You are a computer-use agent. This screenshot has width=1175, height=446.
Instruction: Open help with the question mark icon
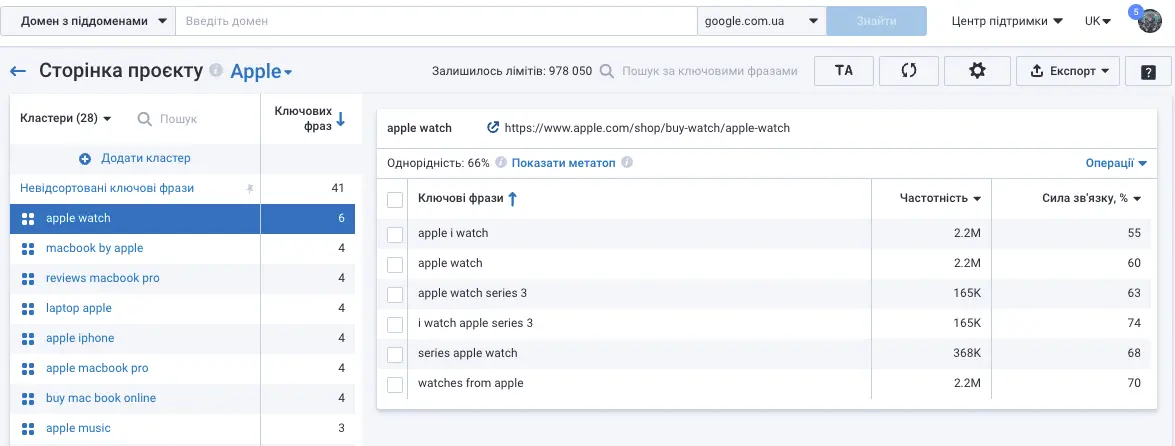point(1147,71)
